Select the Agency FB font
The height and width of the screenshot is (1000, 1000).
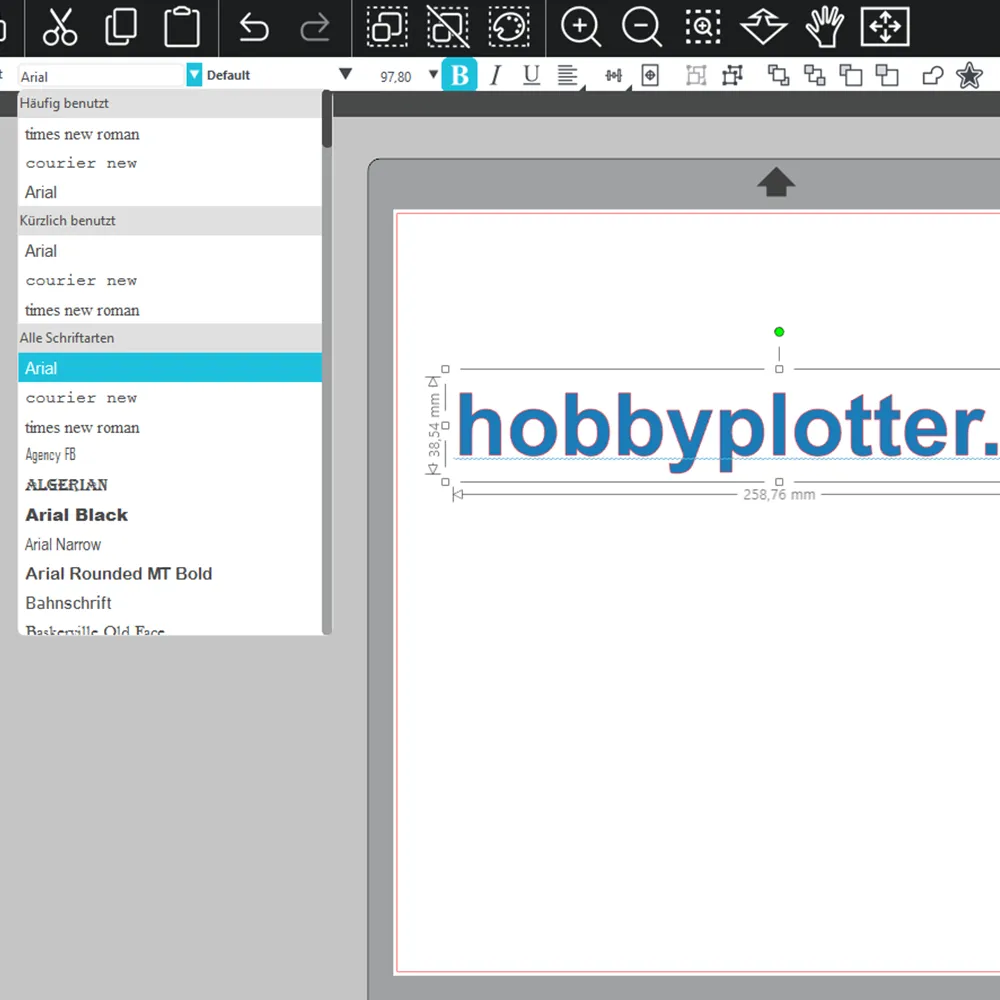[170, 455]
